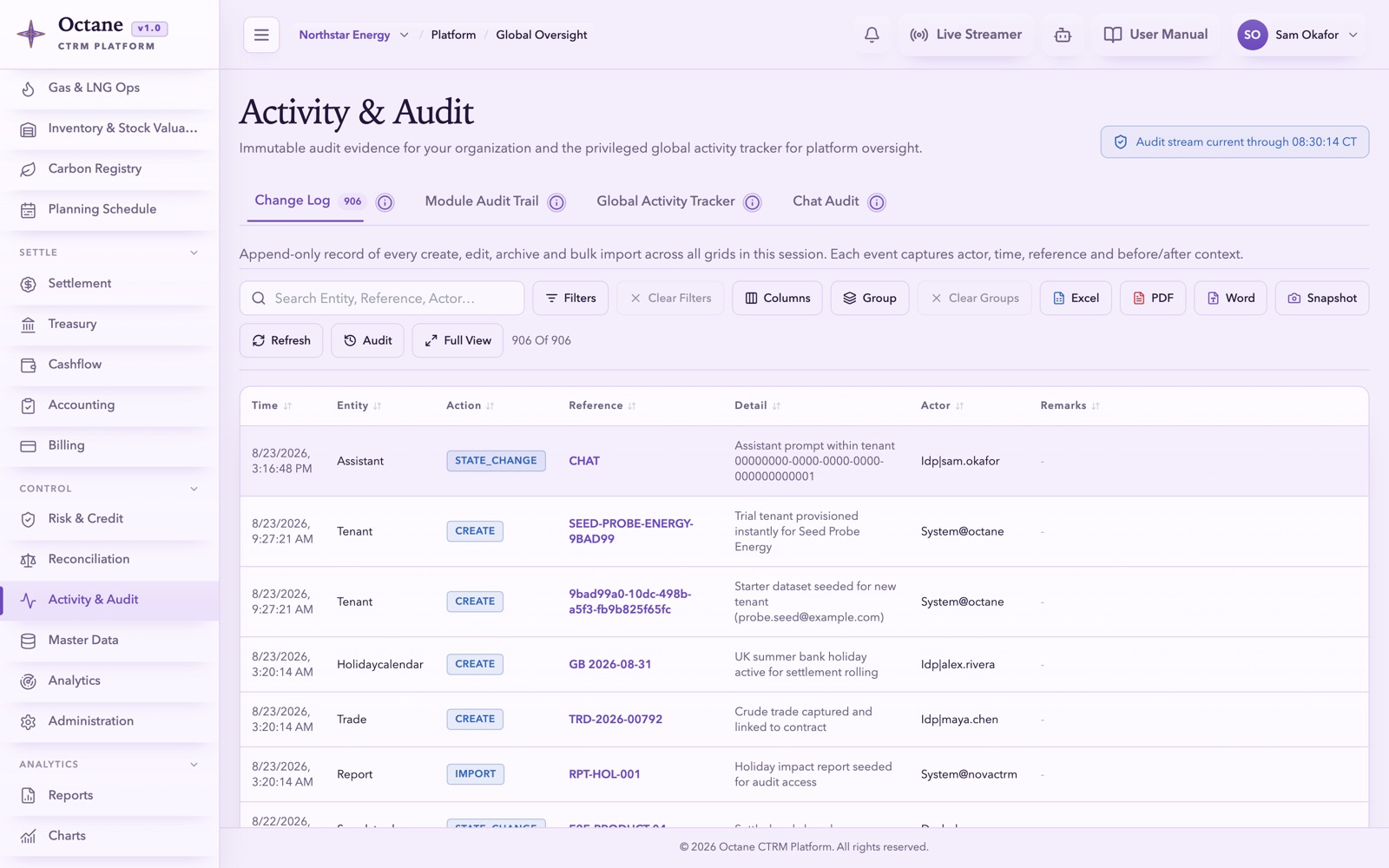This screenshot has height=868, width=1389.
Task: Open Planning Schedule
Action: click(x=109, y=209)
